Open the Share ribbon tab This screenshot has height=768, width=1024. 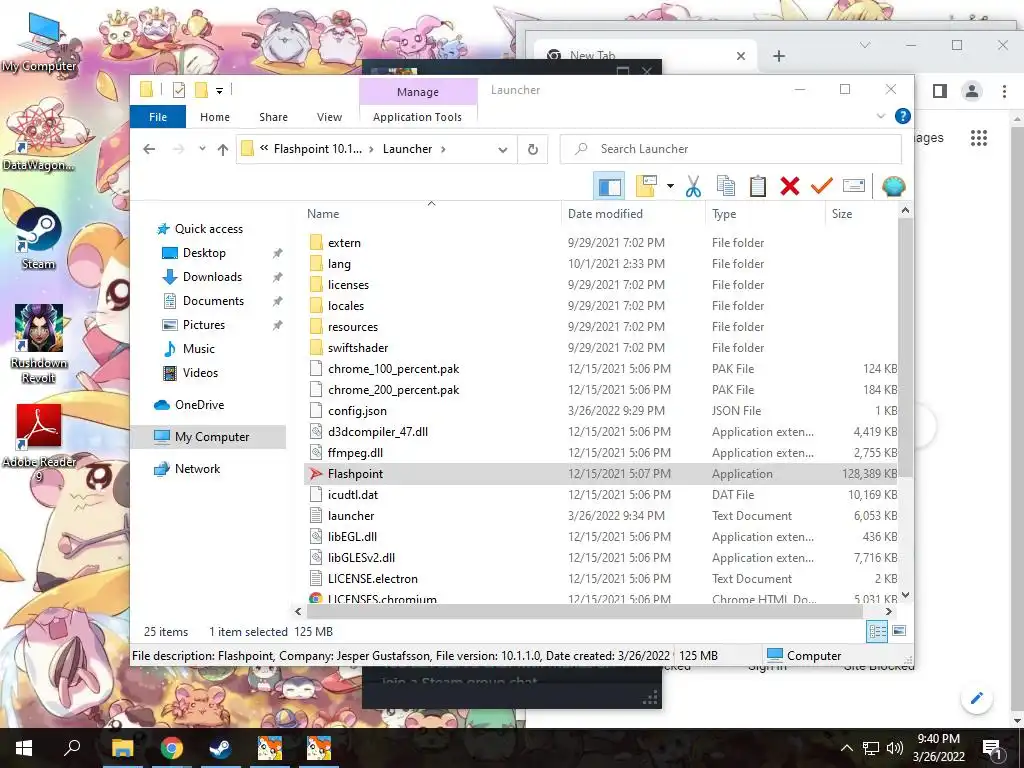273,117
